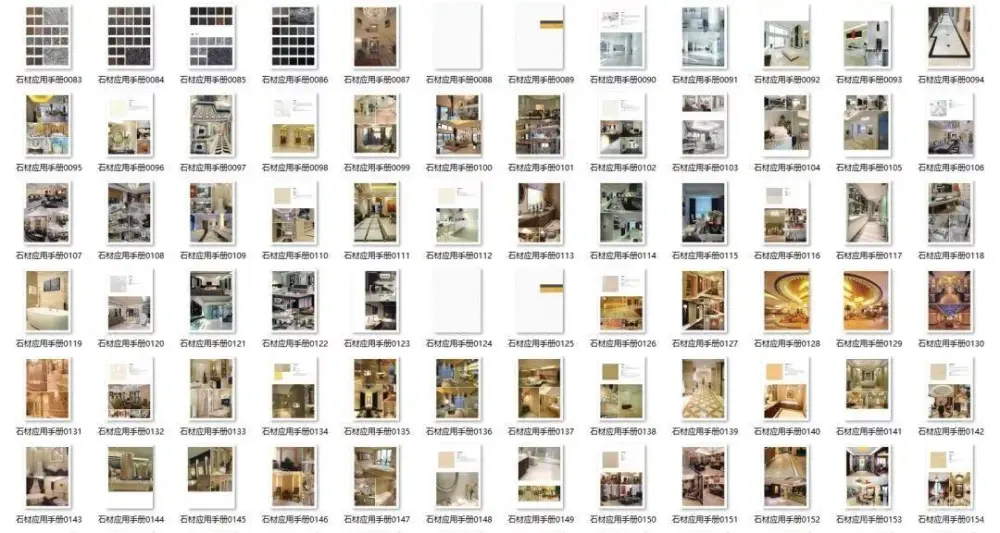Select the thumbnail for 石材应用手册0083
This screenshot has width=1000, height=533.
(x=47, y=36)
